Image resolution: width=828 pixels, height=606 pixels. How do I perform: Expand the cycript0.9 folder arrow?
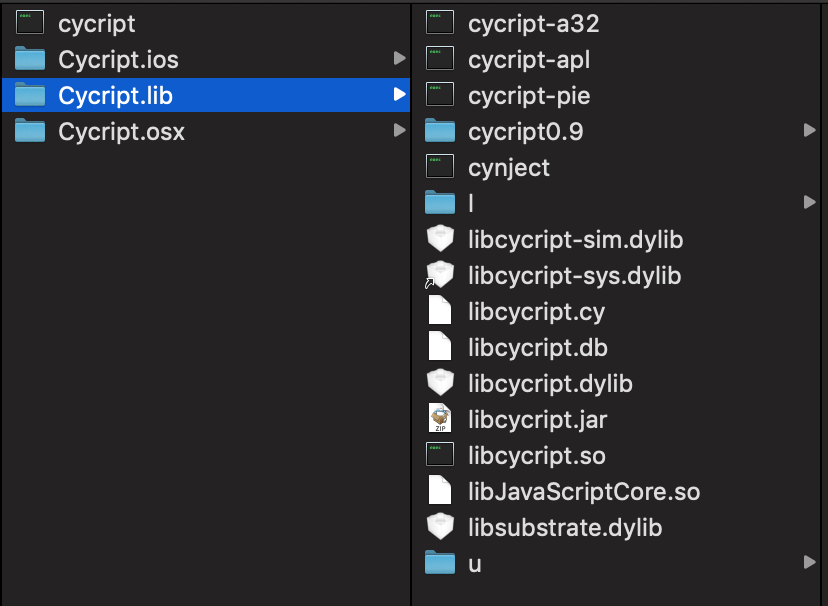coord(810,130)
